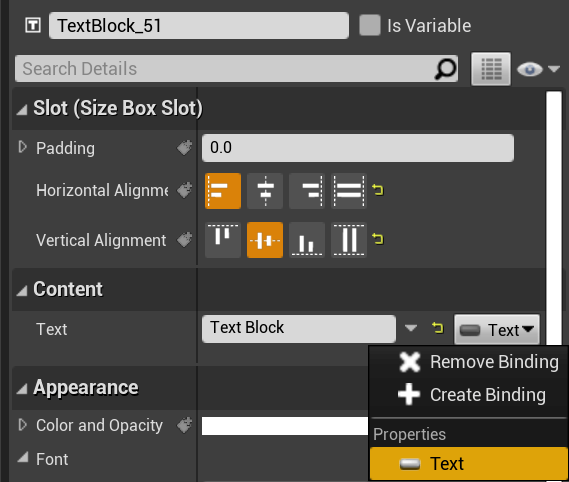Image resolution: width=569 pixels, height=482 pixels.
Task: Reset Horizontal Alignment to default arrow
Action: tap(378, 190)
